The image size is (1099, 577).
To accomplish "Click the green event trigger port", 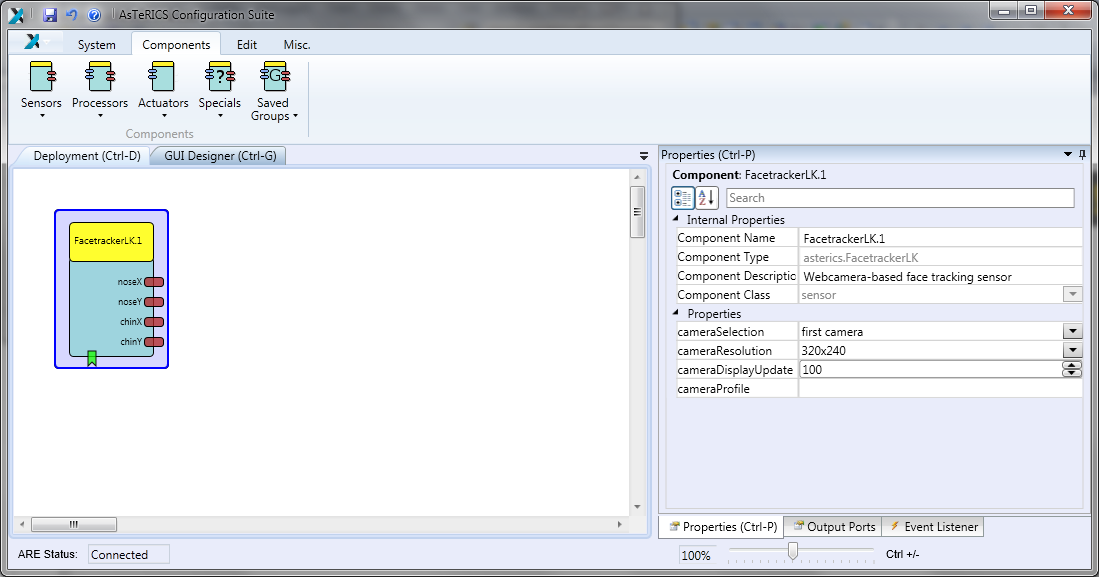I will point(92,358).
